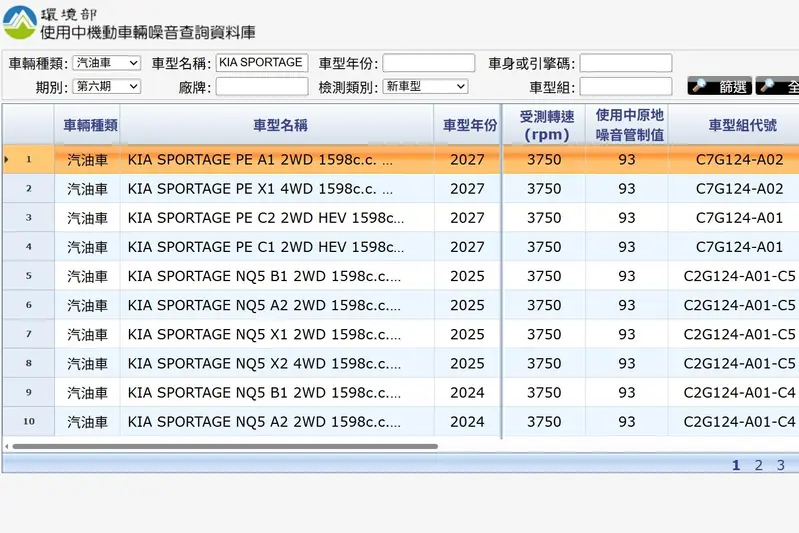Click the horizontal scrollbar thumb under the table
This screenshot has width=799, height=533.
click(x=225, y=446)
